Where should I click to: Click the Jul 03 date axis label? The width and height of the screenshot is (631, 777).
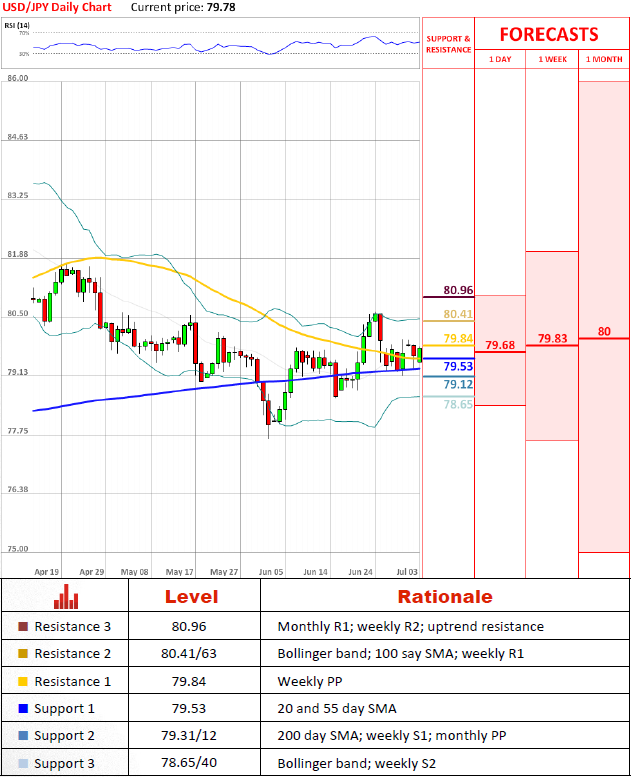407,571
